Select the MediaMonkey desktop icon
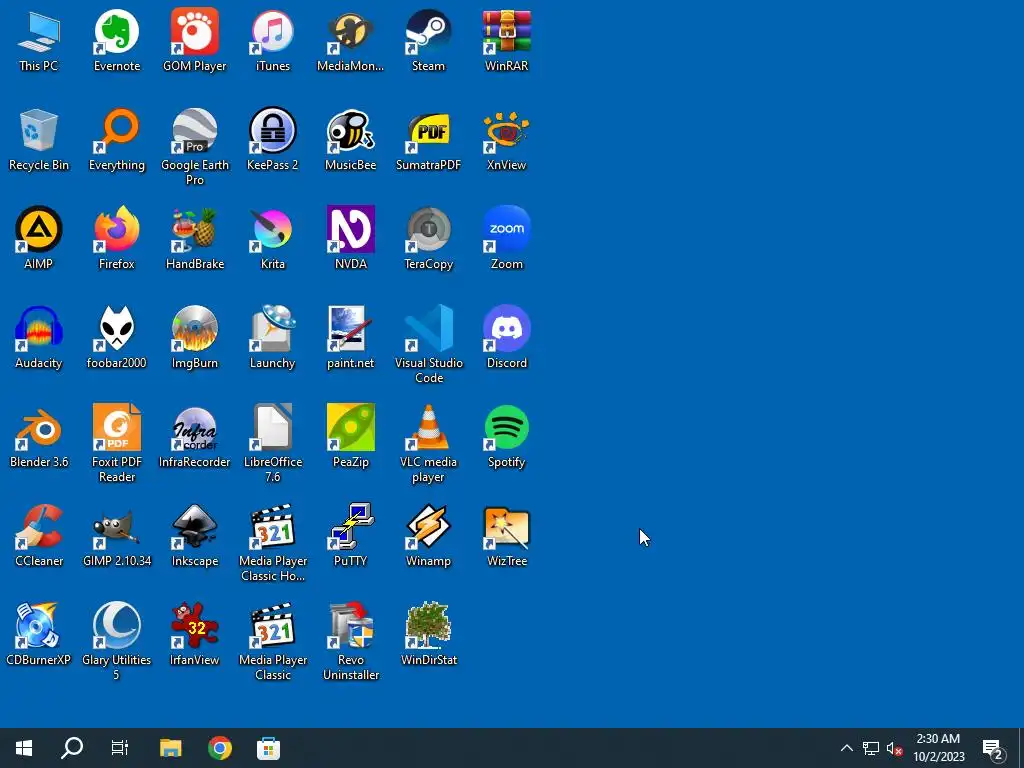This screenshot has height=768, width=1024. 351,31
